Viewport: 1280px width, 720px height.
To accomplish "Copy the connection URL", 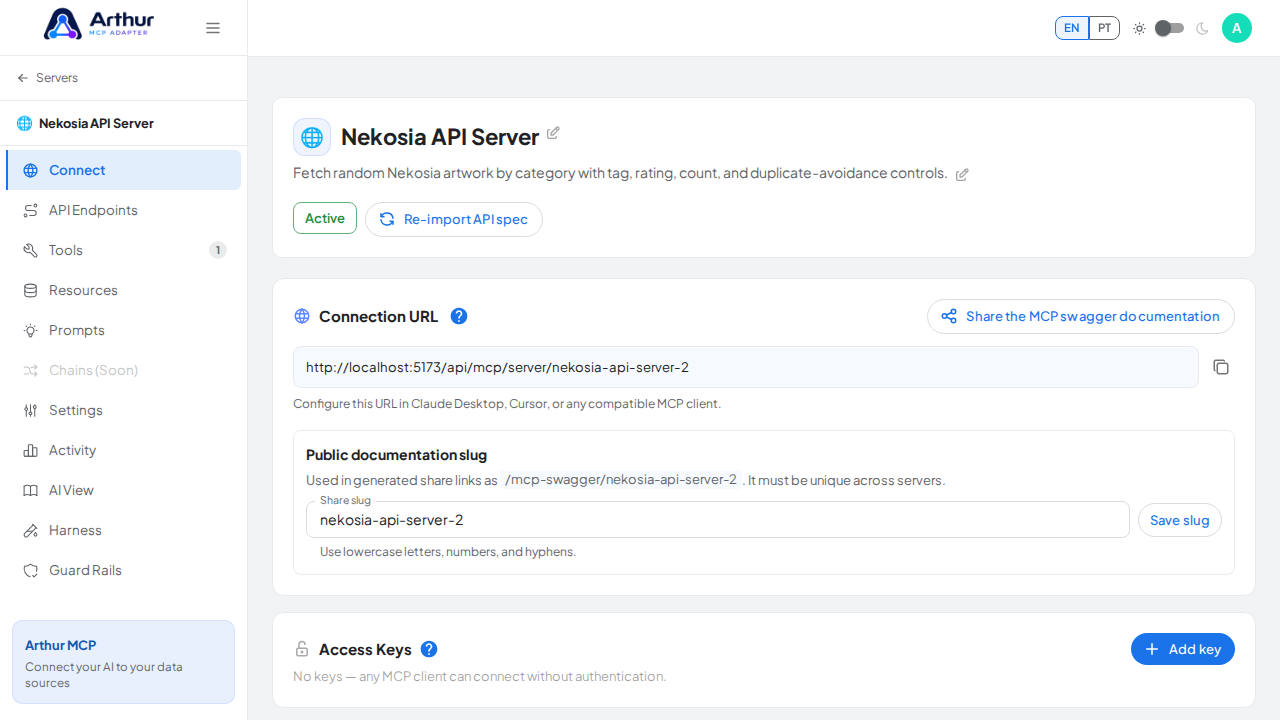I will click(x=1221, y=367).
